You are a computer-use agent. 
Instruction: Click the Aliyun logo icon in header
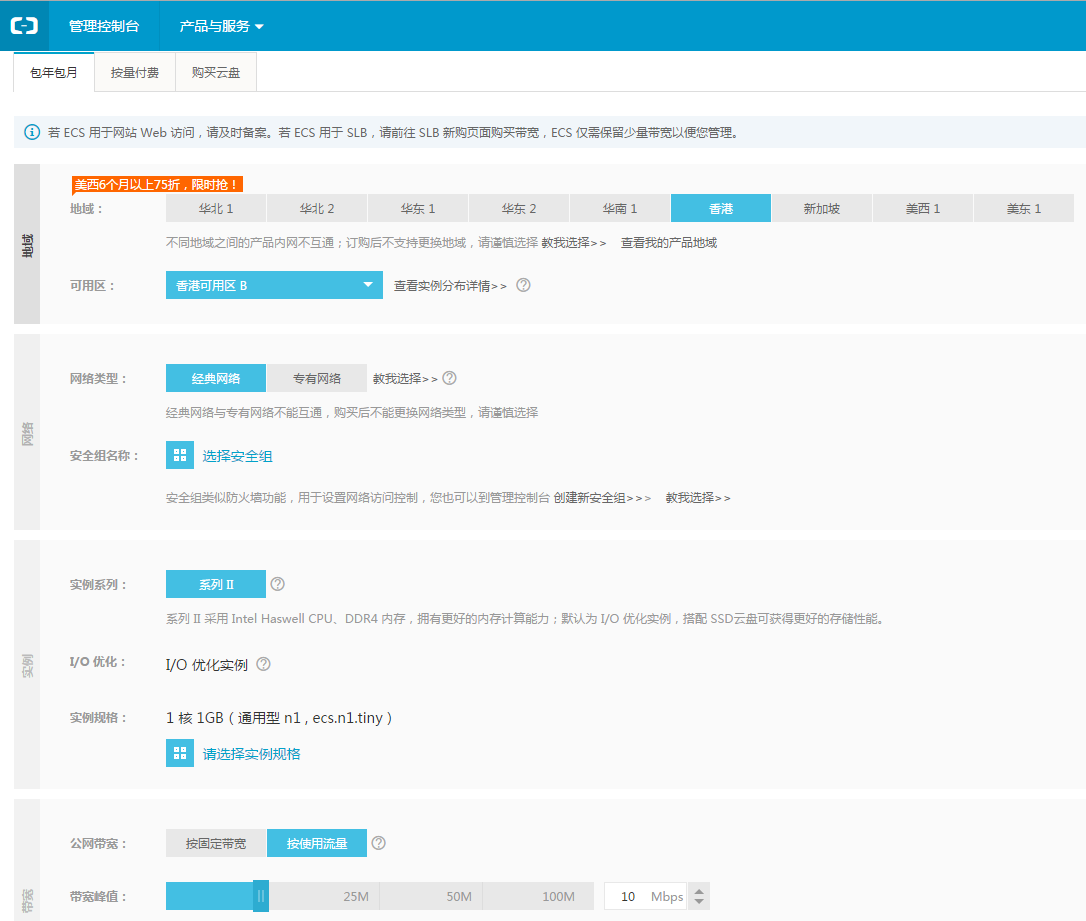pos(24,26)
